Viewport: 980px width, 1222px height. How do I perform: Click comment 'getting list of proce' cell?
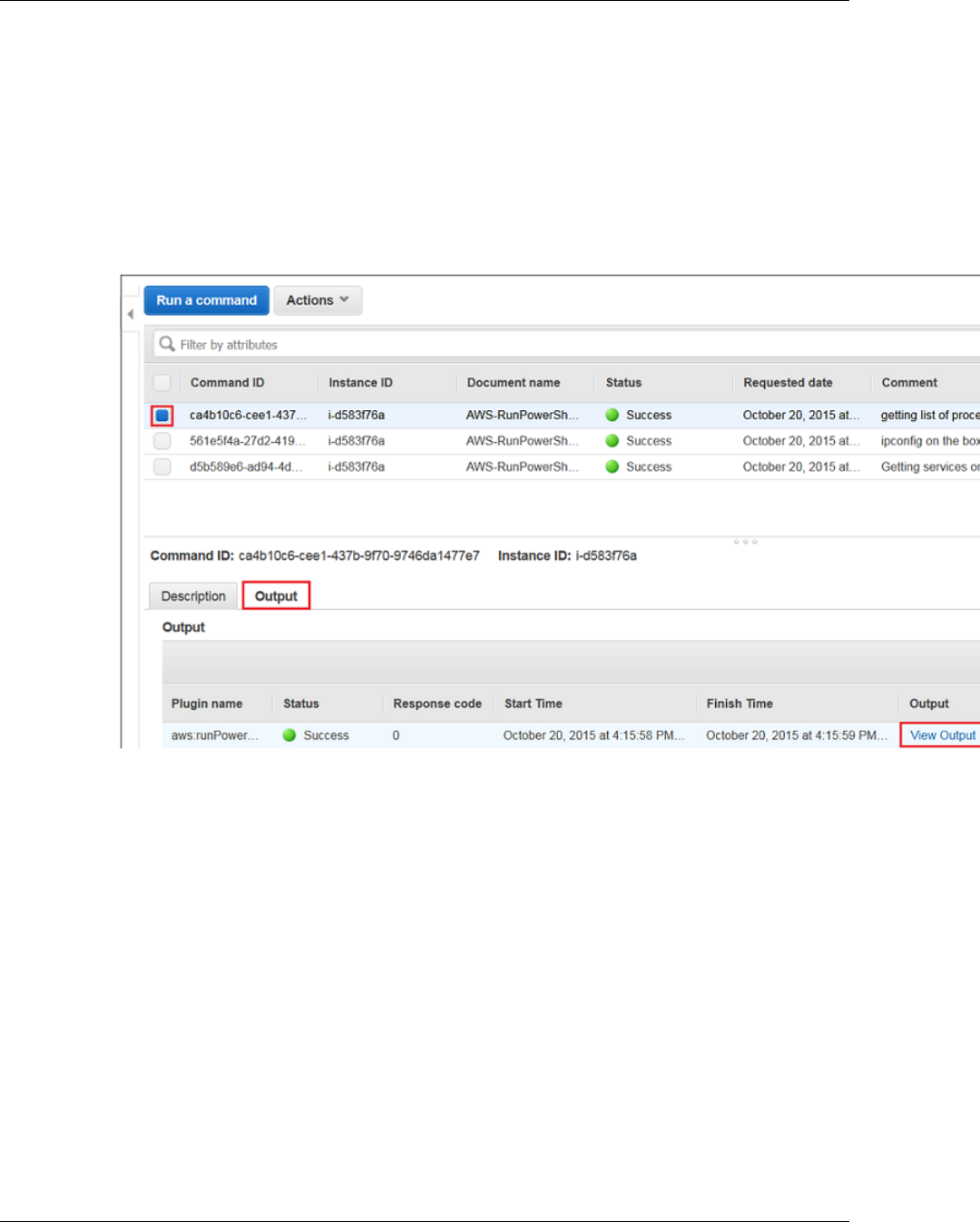tap(930, 415)
